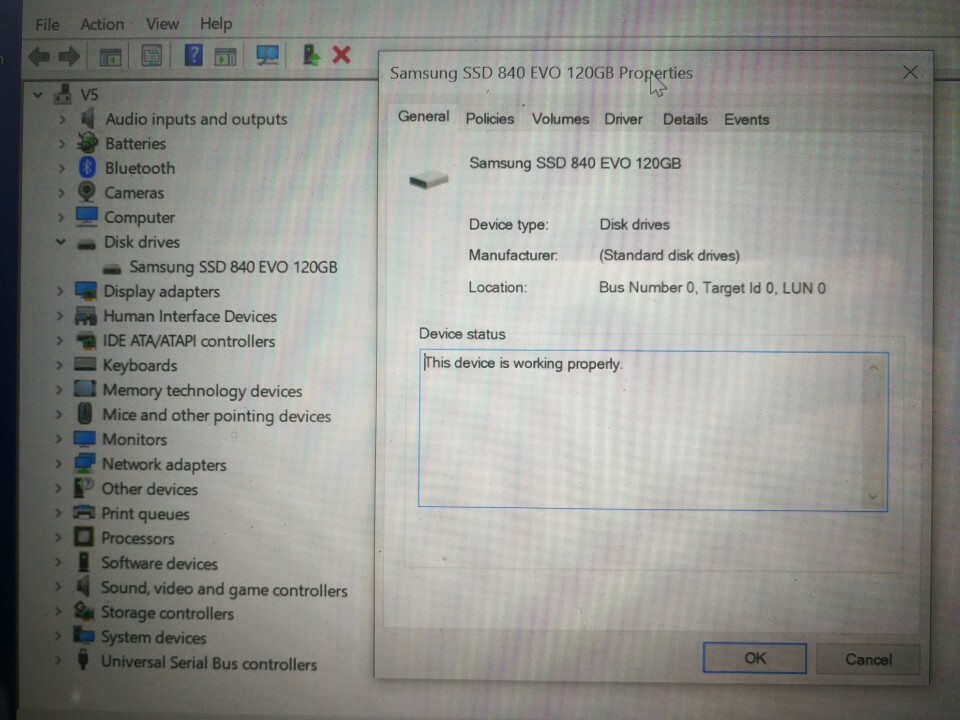The width and height of the screenshot is (960, 720).
Task: Click the Universal Serial Bus controllers icon
Action: (x=83, y=661)
